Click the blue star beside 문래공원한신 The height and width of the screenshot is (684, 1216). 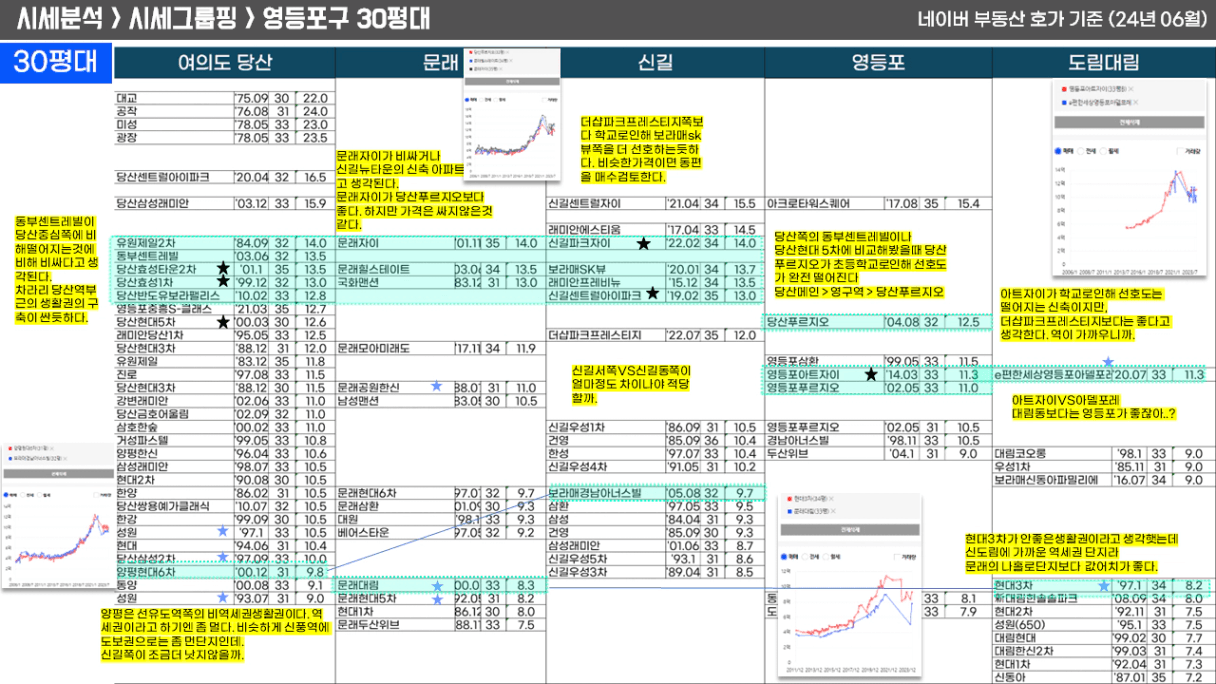pyautogui.click(x=436, y=386)
